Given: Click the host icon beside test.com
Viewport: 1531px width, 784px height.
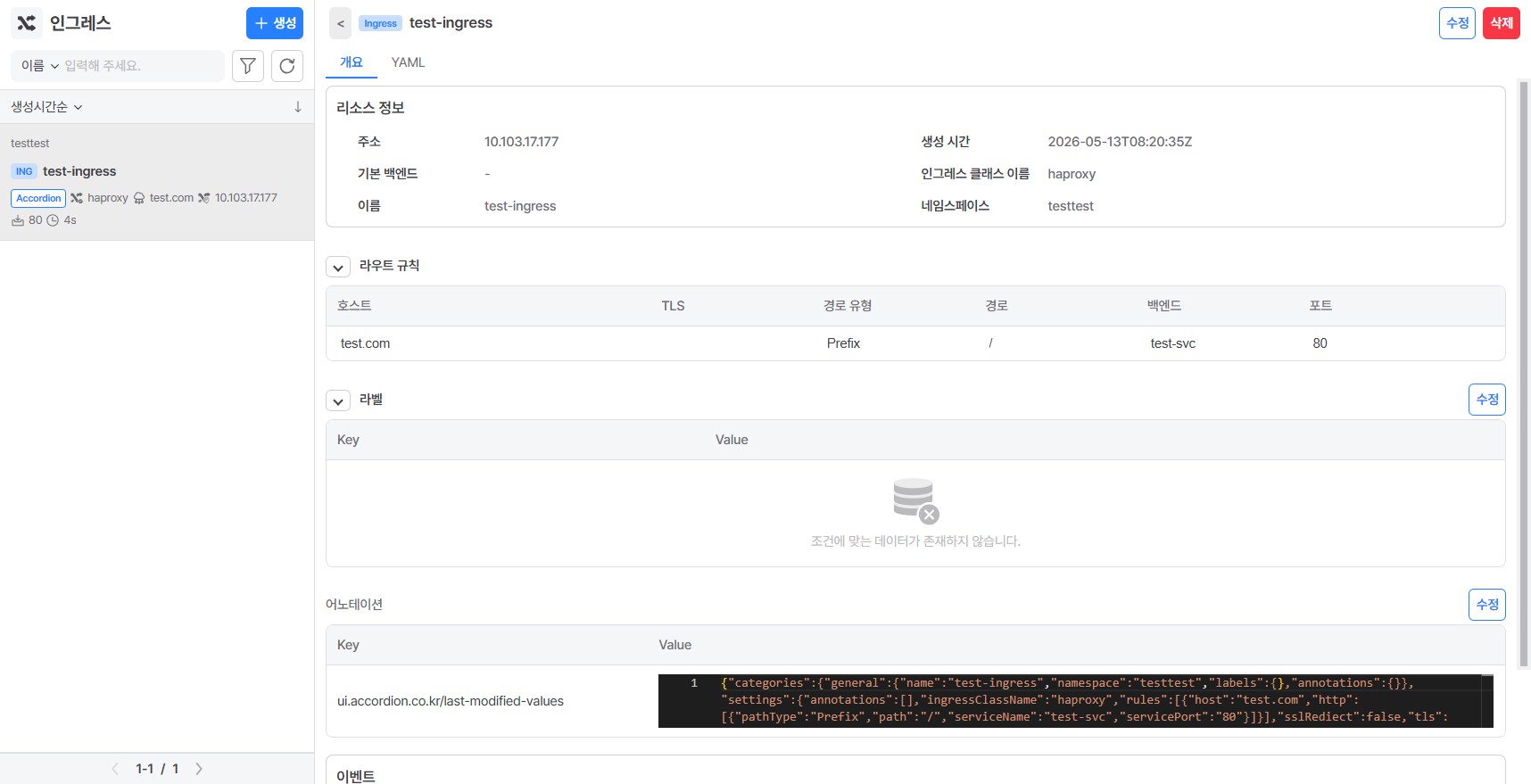Looking at the screenshot, I should click(139, 198).
